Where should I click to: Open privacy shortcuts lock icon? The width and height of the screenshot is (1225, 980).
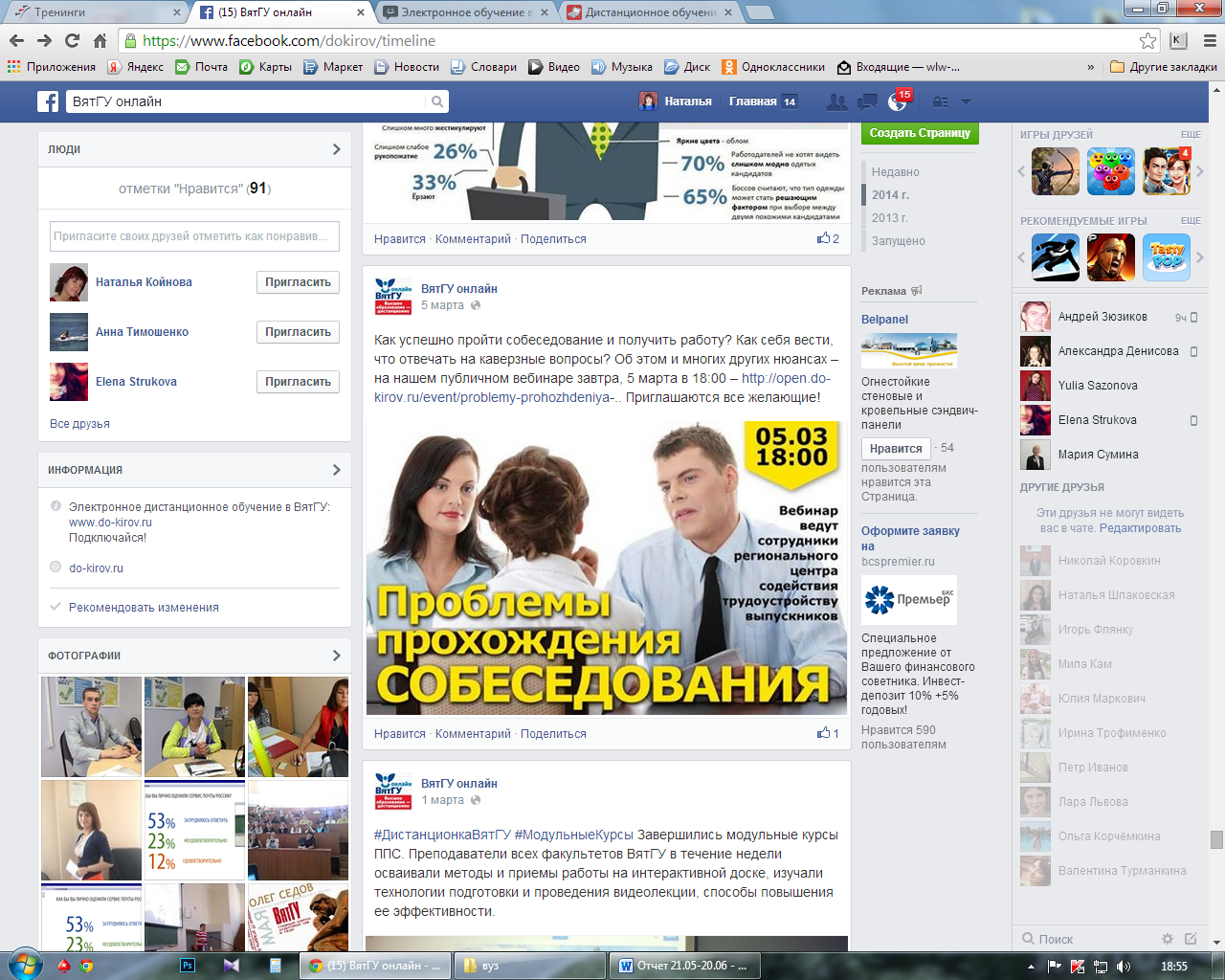pyautogui.click(x=941, y=101)
